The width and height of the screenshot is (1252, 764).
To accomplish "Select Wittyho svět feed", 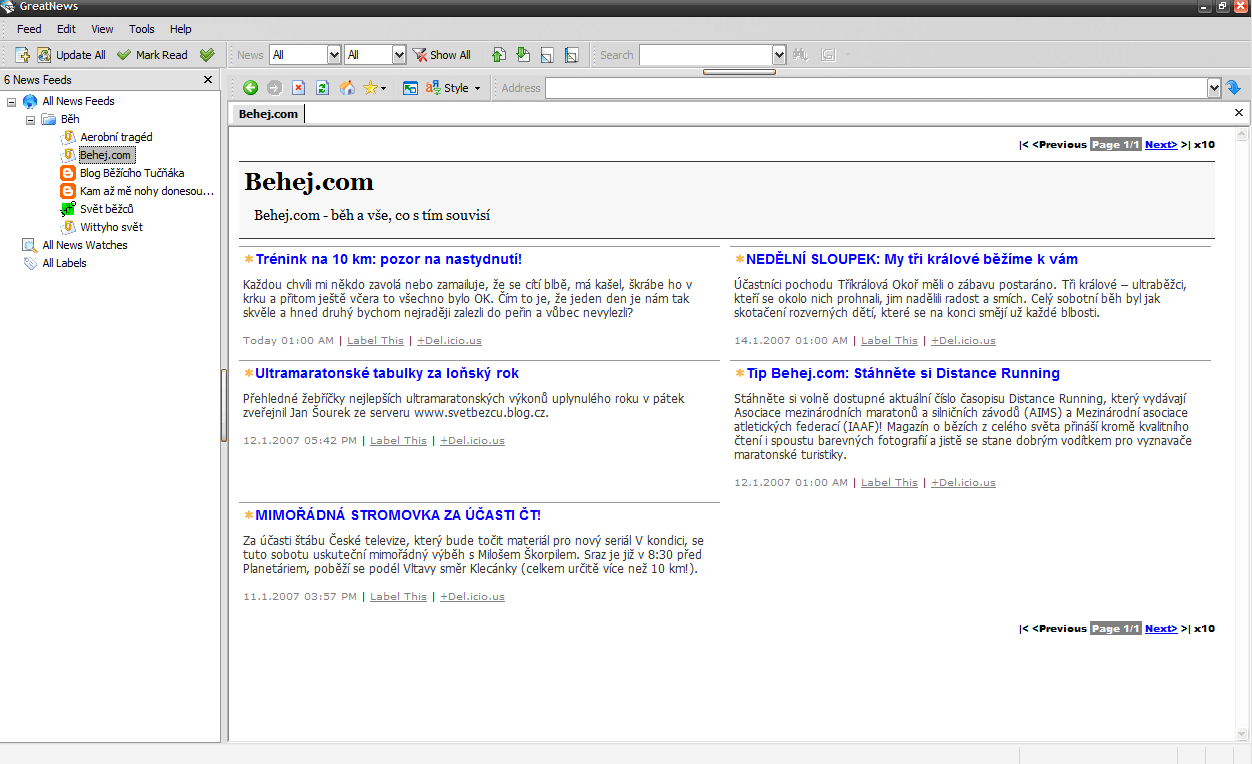I will click(x=111, y=227).
